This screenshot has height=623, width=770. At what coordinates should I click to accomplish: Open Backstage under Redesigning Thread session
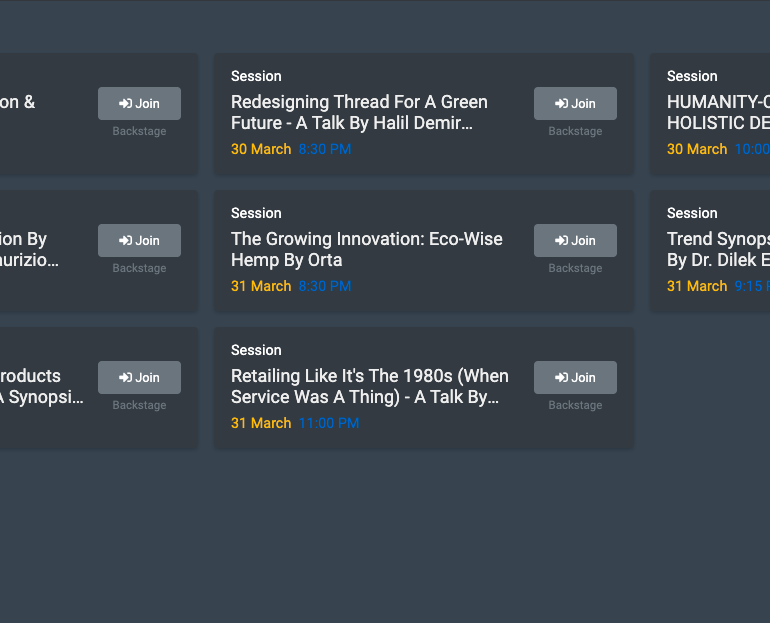pyautogui.click(x=575, y=131)
